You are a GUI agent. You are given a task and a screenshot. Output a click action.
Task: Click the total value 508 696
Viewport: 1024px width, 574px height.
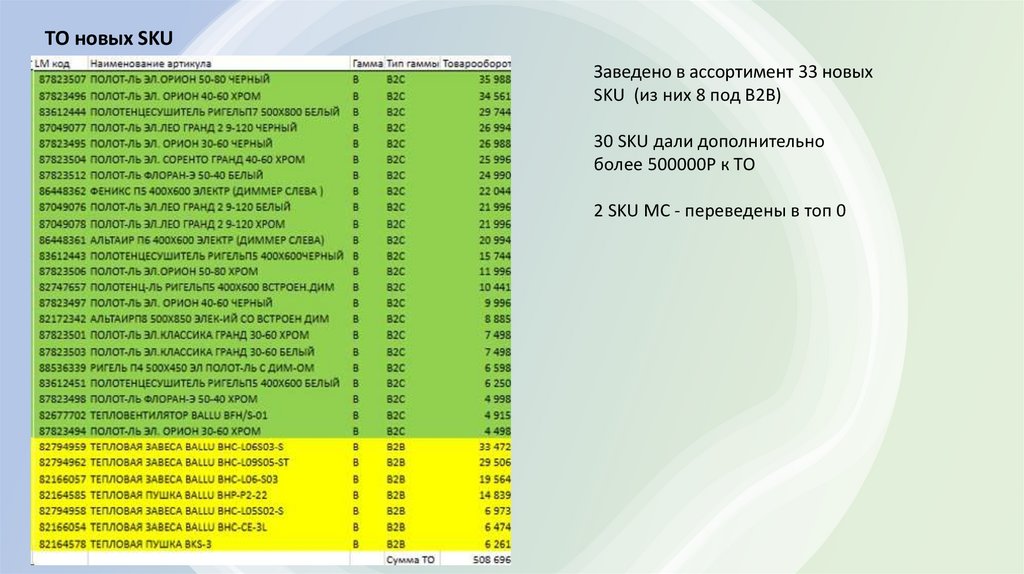[x=492, y=560]
